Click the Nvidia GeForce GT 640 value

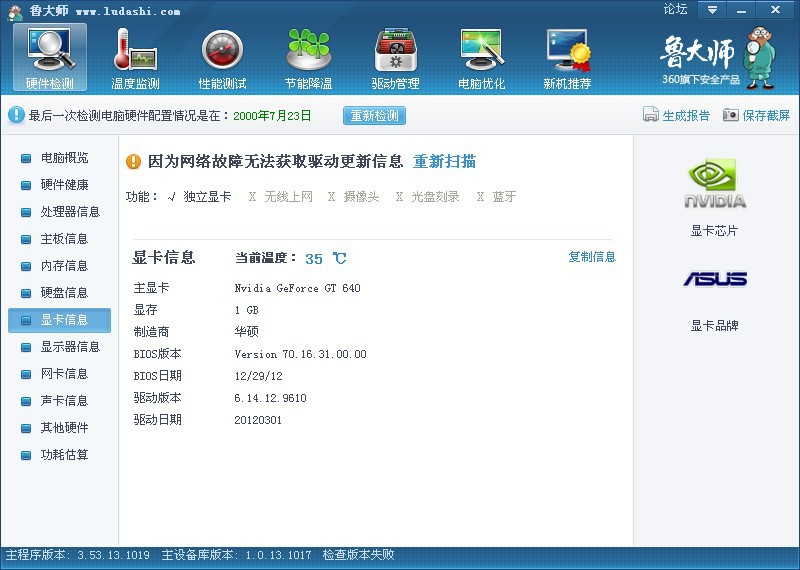point(297,288)
